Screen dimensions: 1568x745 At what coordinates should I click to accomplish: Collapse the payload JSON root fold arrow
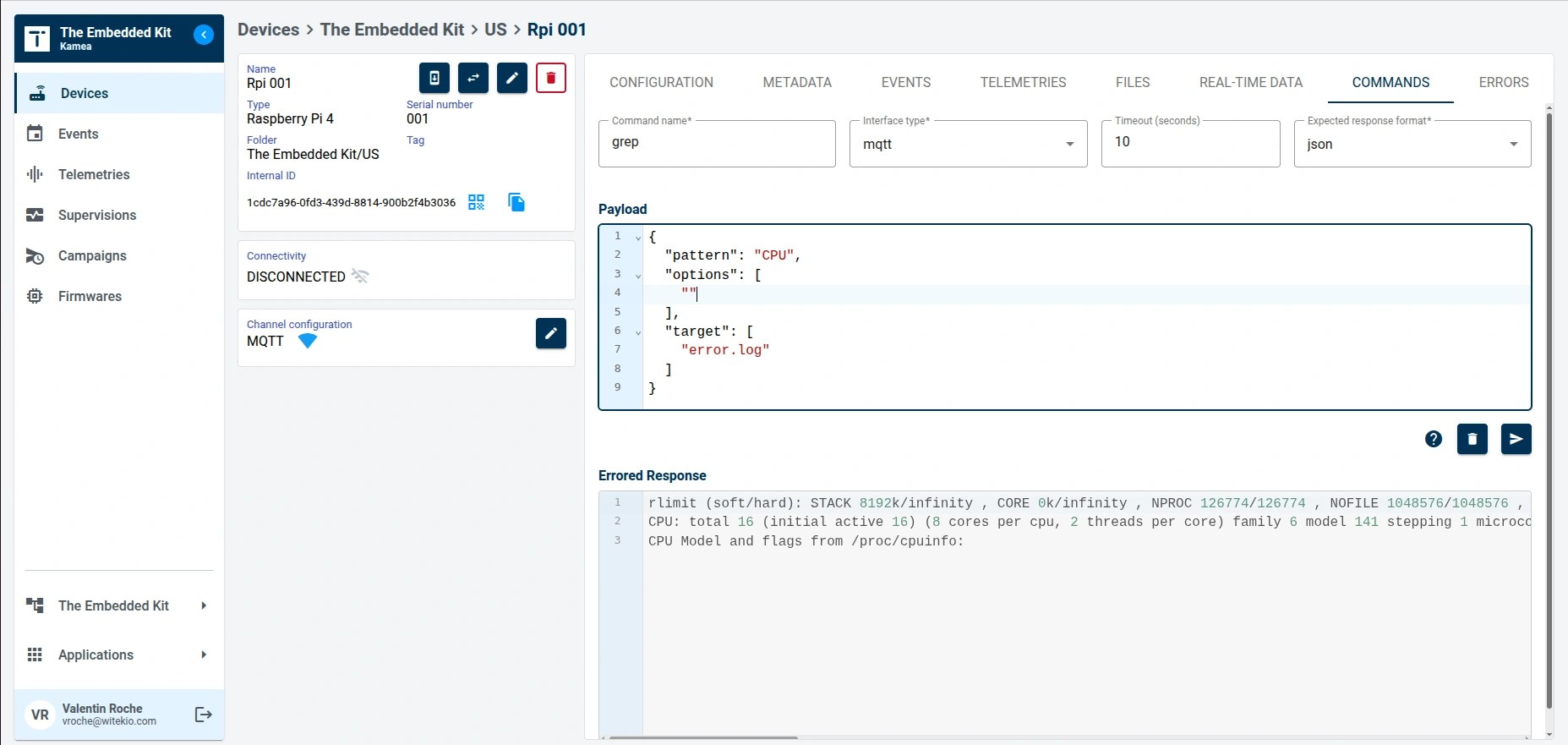tap(638, 238)
